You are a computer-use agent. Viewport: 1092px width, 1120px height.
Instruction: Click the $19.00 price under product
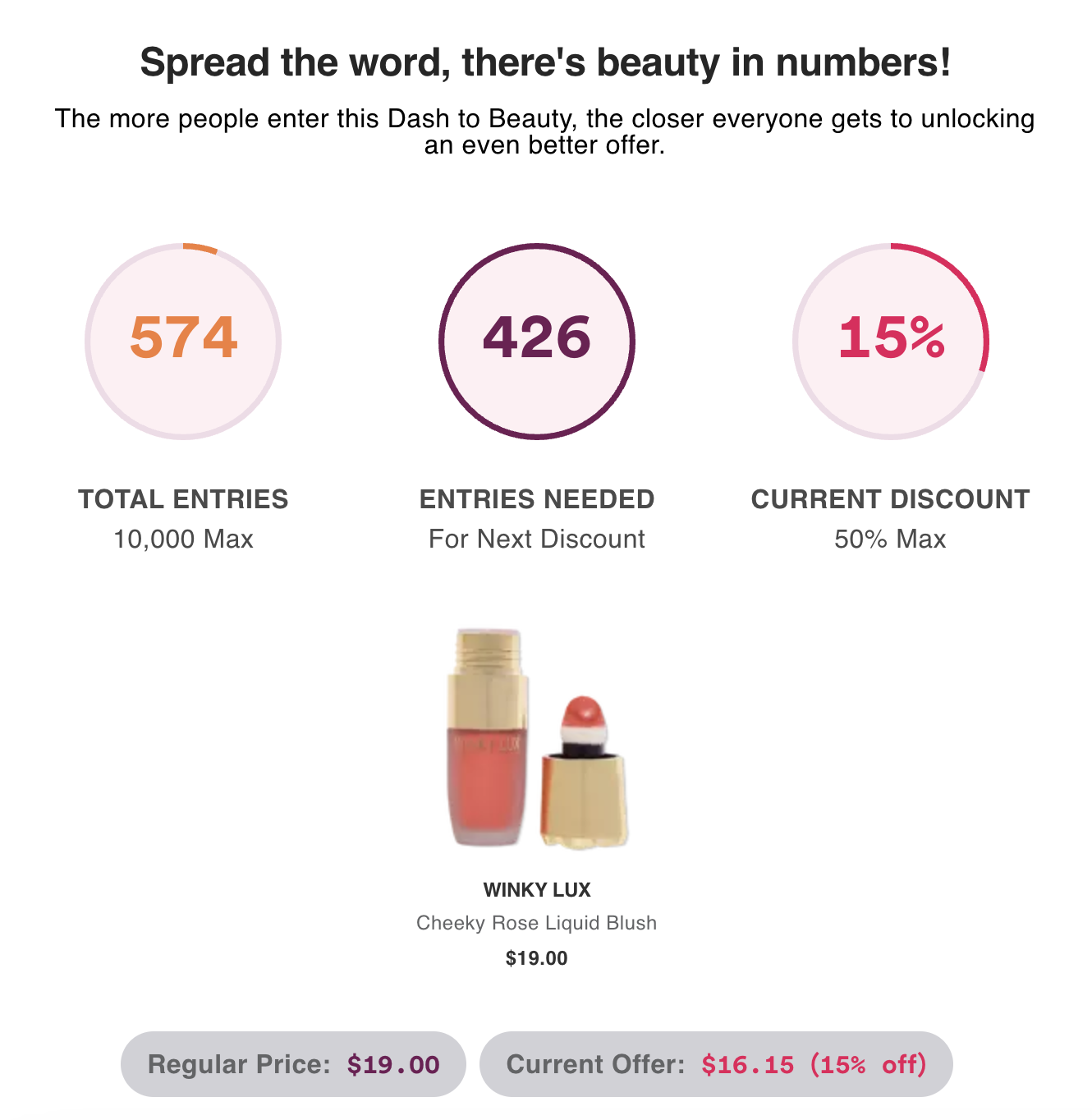click(x=536, y=958)
